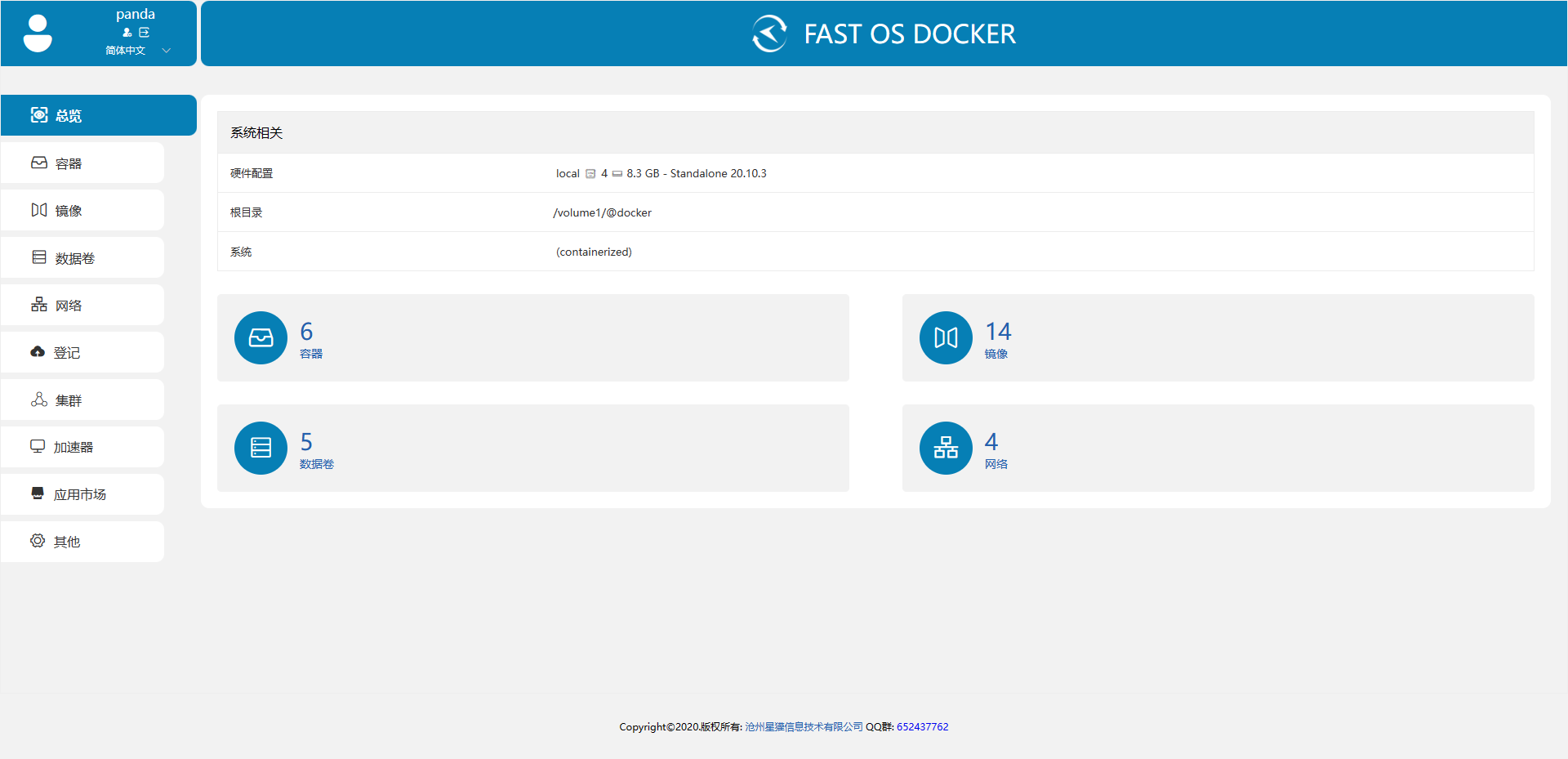Click the QQ group 652437762 link
The width and height of the screenshot is (1568, 759).
(x=923, y=726)
